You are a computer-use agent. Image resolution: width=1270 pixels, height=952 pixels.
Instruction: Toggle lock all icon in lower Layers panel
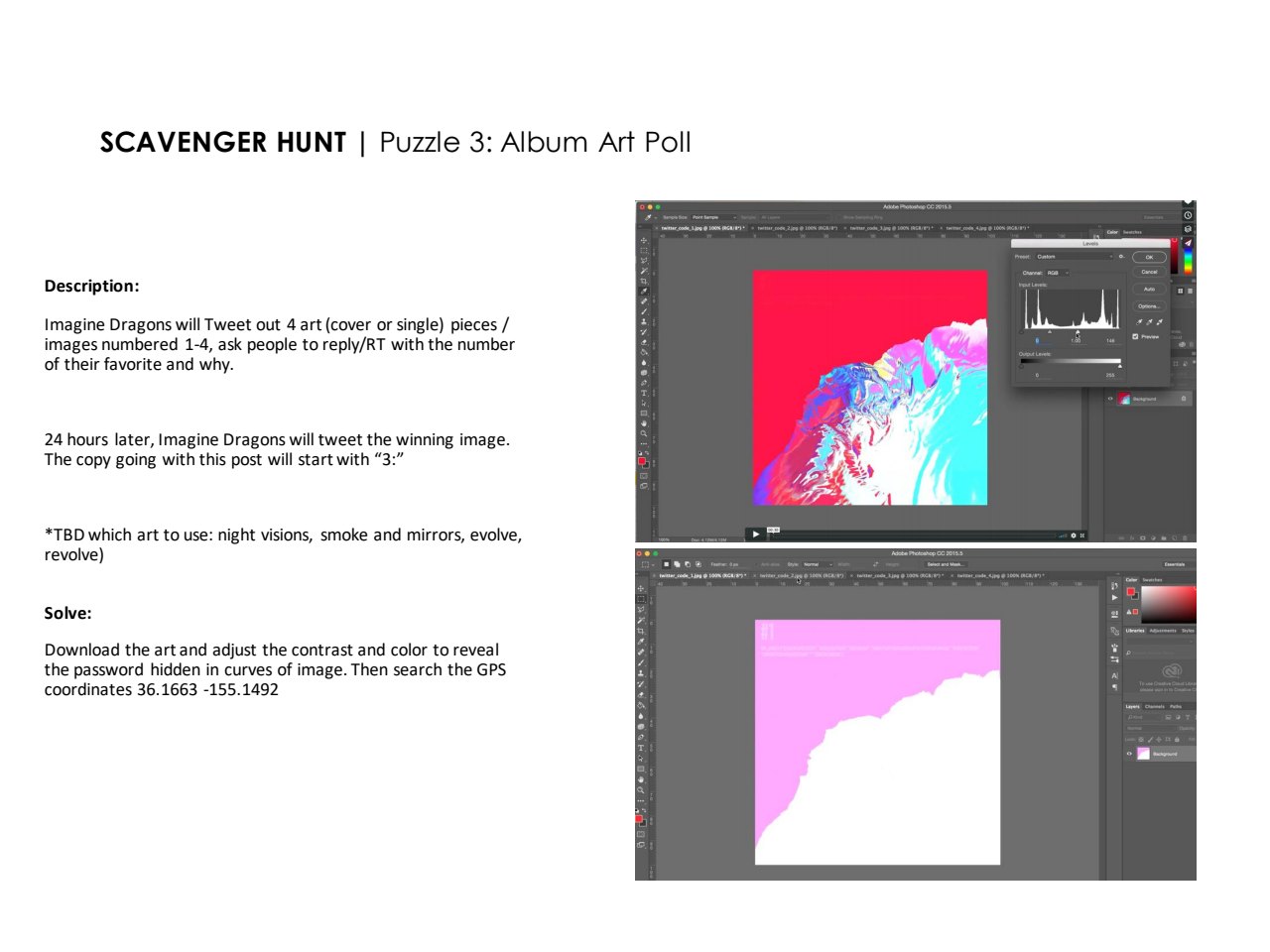click(1177, 740)
